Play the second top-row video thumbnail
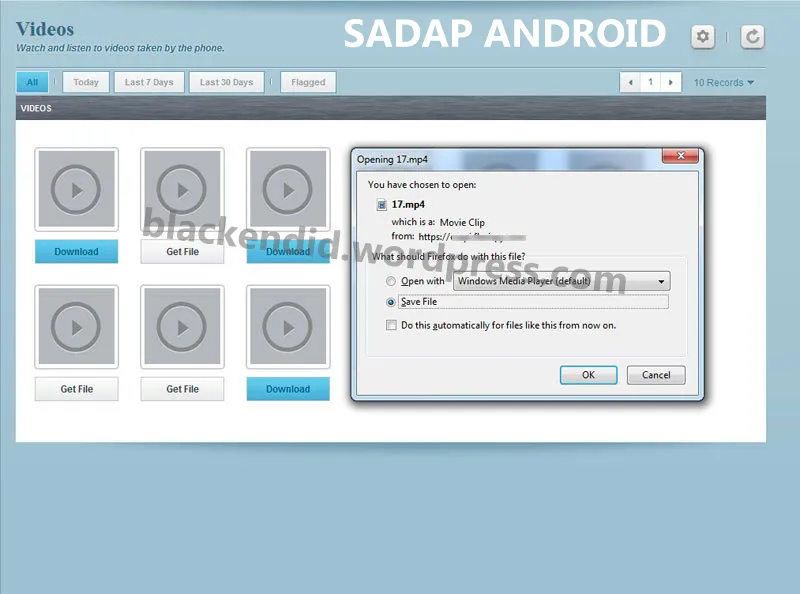Image resolution: width=800 pixels, height=594 pixels. (182, 189)
